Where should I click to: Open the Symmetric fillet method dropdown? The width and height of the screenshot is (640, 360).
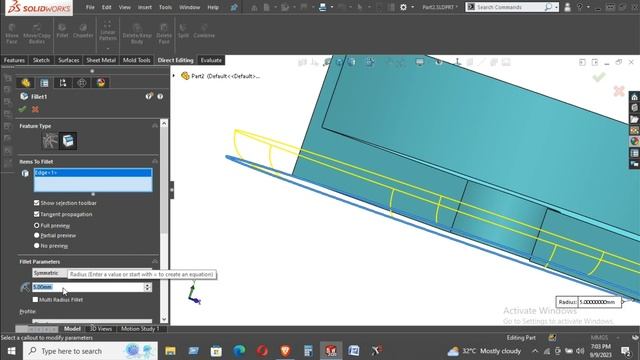pyautogui.click(x=92, y=273)
